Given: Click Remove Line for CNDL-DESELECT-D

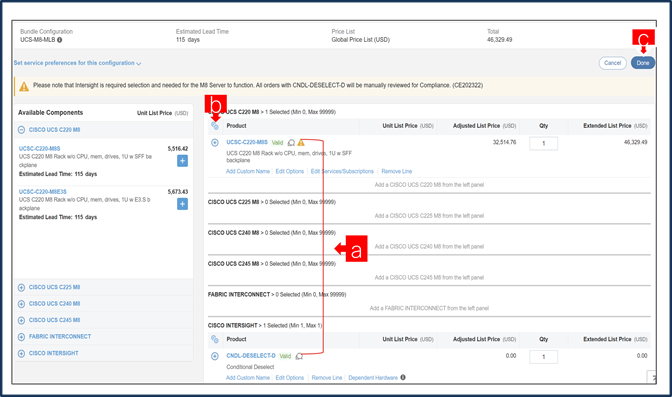Looking at the screenshot, I should [327, 378].
